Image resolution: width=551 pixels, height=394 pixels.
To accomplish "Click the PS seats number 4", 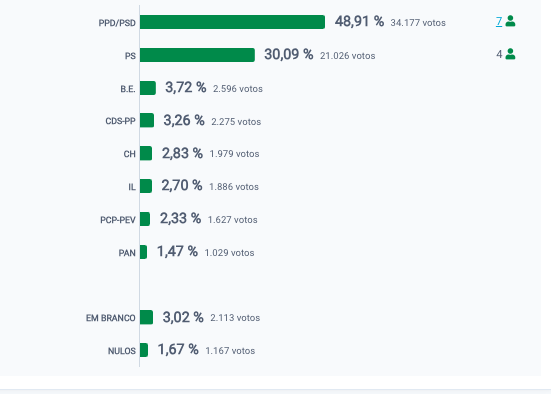I will 499,54.
